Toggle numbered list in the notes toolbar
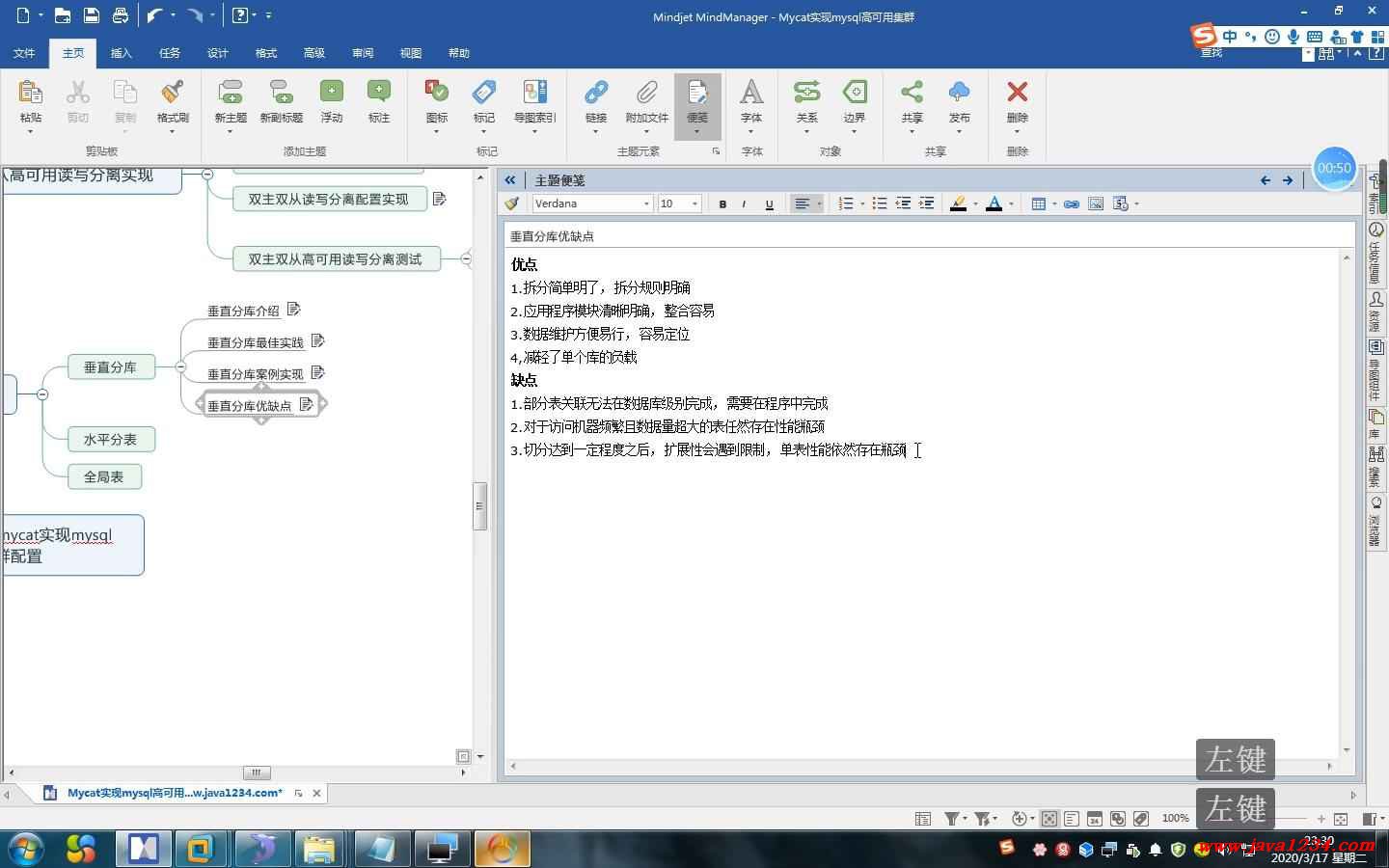Image resolution: width=1389 pixels, height=868 pixels. coord(846,203)
